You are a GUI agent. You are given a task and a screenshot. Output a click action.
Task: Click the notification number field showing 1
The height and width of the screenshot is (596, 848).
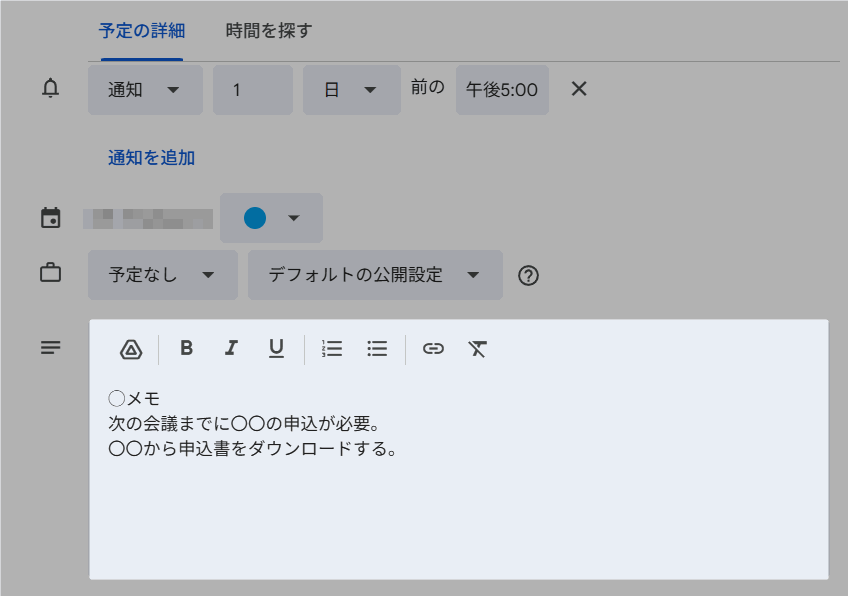click(252, 90)
